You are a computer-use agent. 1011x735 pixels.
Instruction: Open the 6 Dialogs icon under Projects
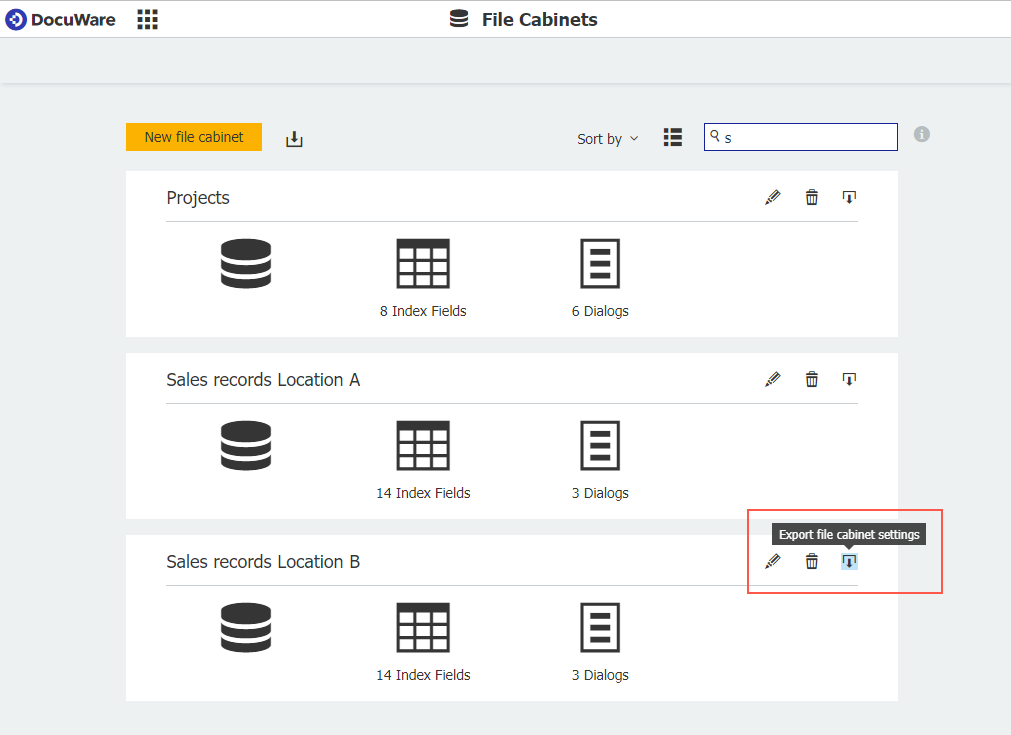(x=600, y=263)
